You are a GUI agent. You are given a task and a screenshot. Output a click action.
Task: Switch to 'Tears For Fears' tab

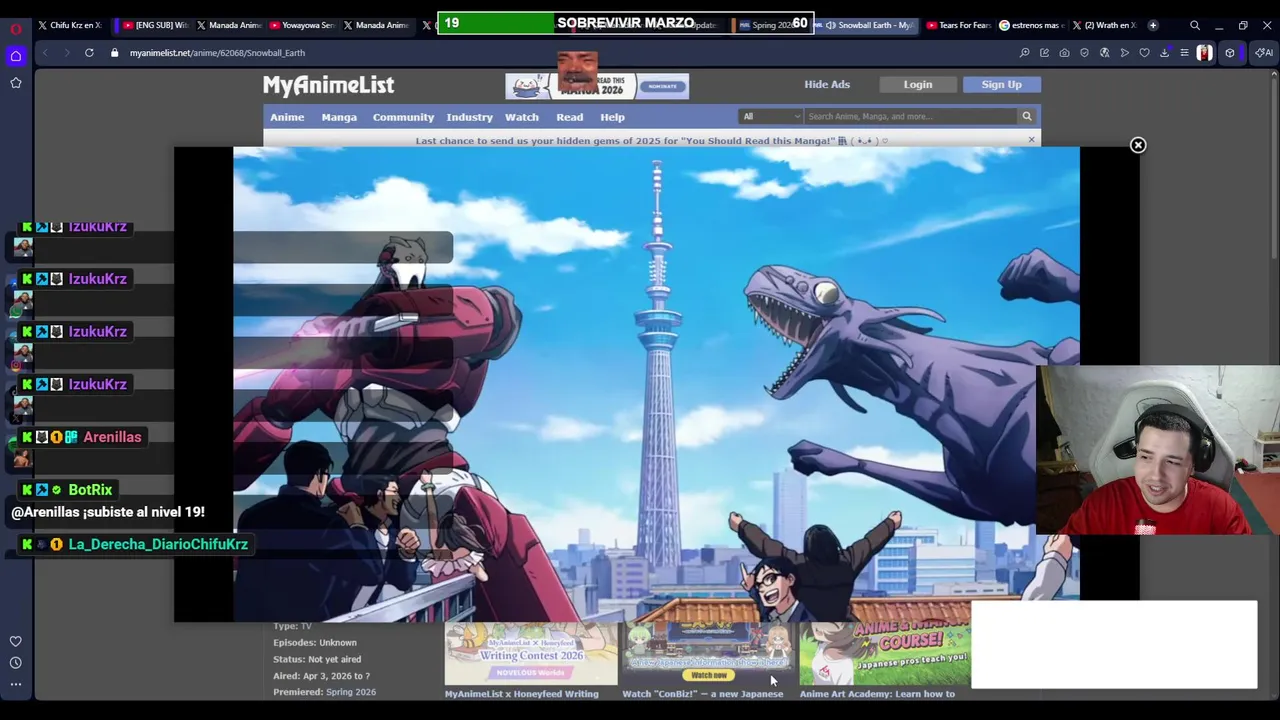coord(957,25)
